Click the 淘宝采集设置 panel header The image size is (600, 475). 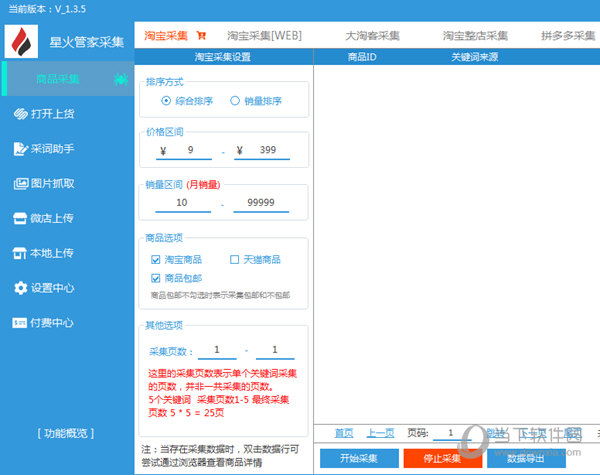point(223,57)
